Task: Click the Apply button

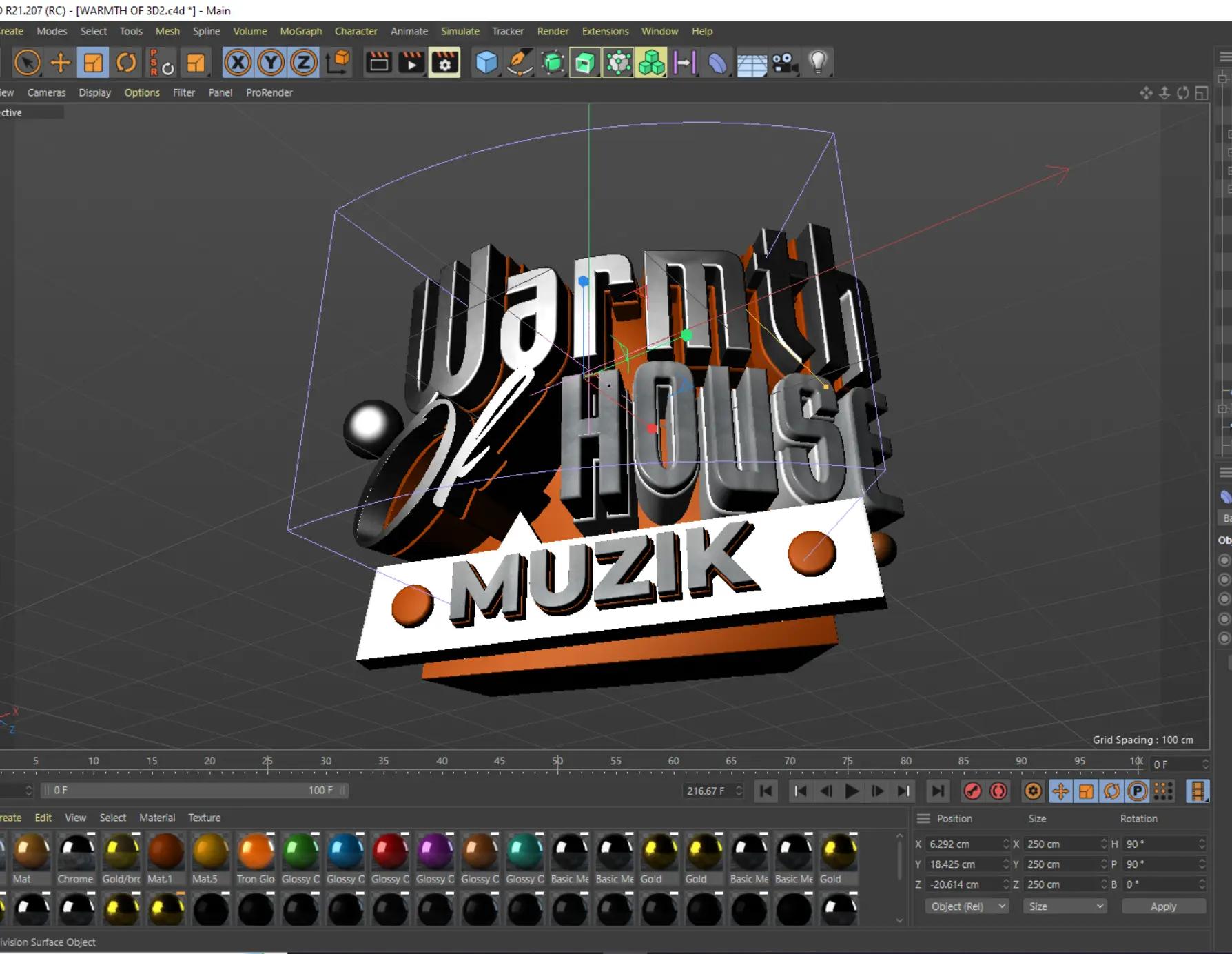Action: (1164, 906)
